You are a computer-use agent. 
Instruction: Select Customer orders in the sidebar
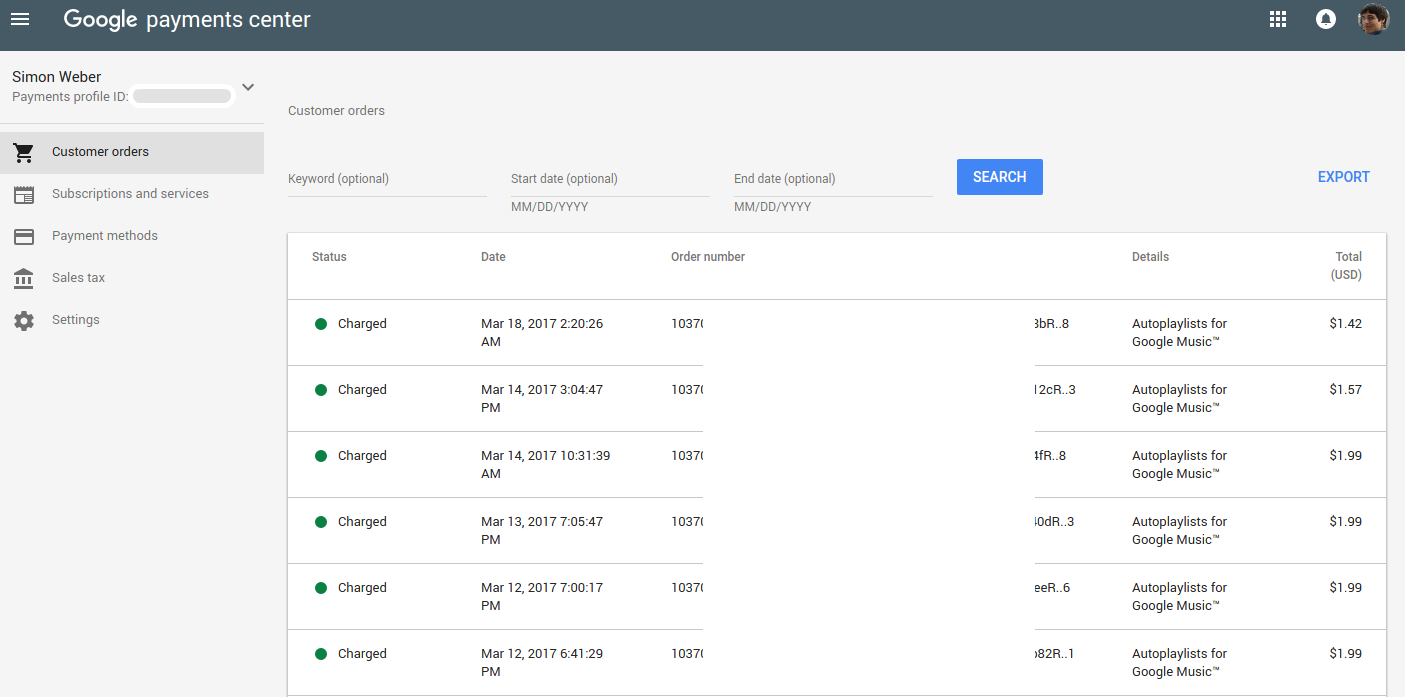point(132,152)
